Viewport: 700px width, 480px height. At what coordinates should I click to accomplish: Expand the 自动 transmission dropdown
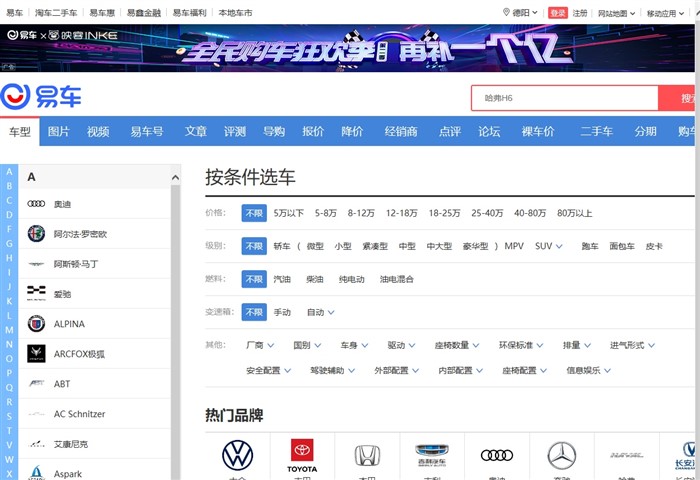[321, 312]
